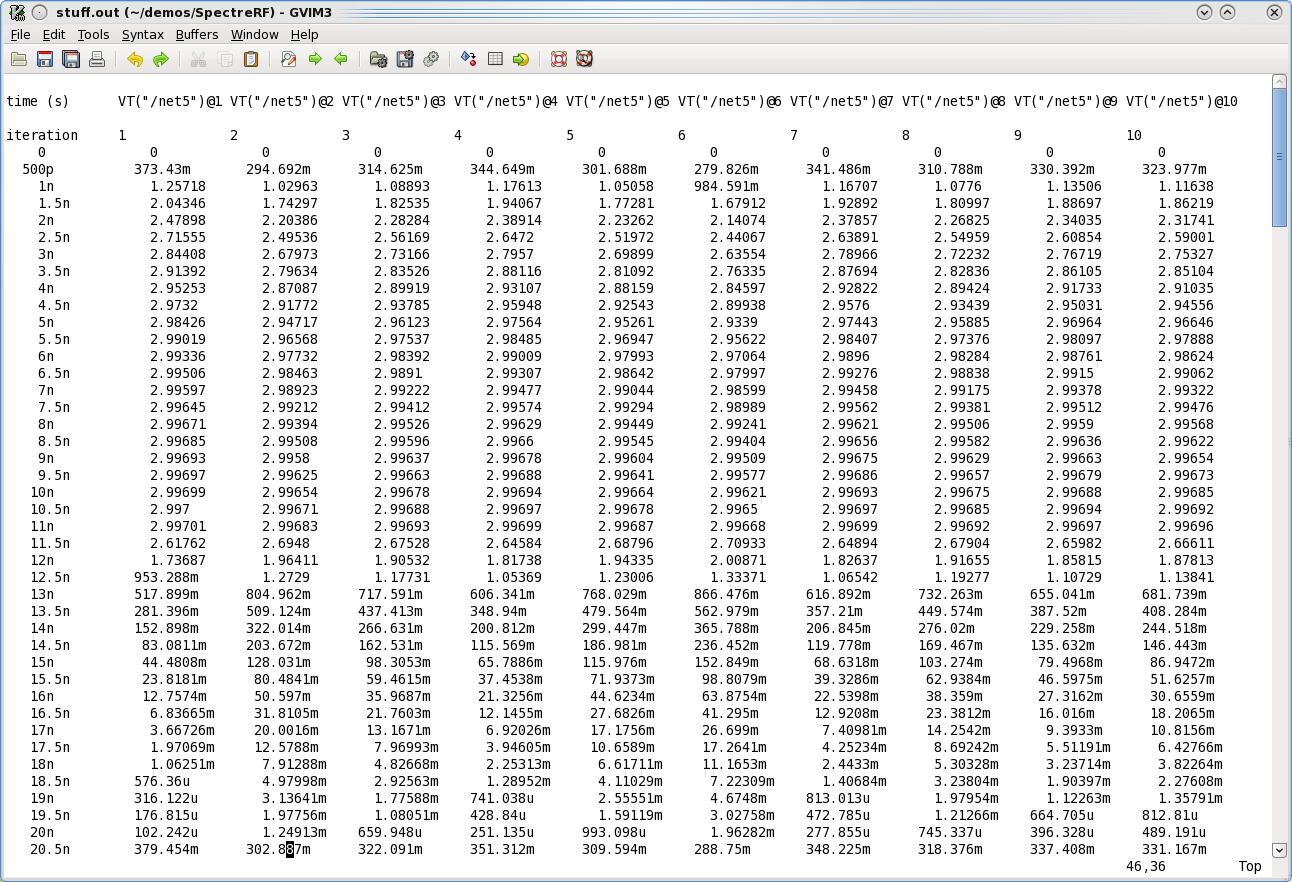The image size is (1292, 882).
Task: Click the value 984.591m
Action: coord(726,186)
